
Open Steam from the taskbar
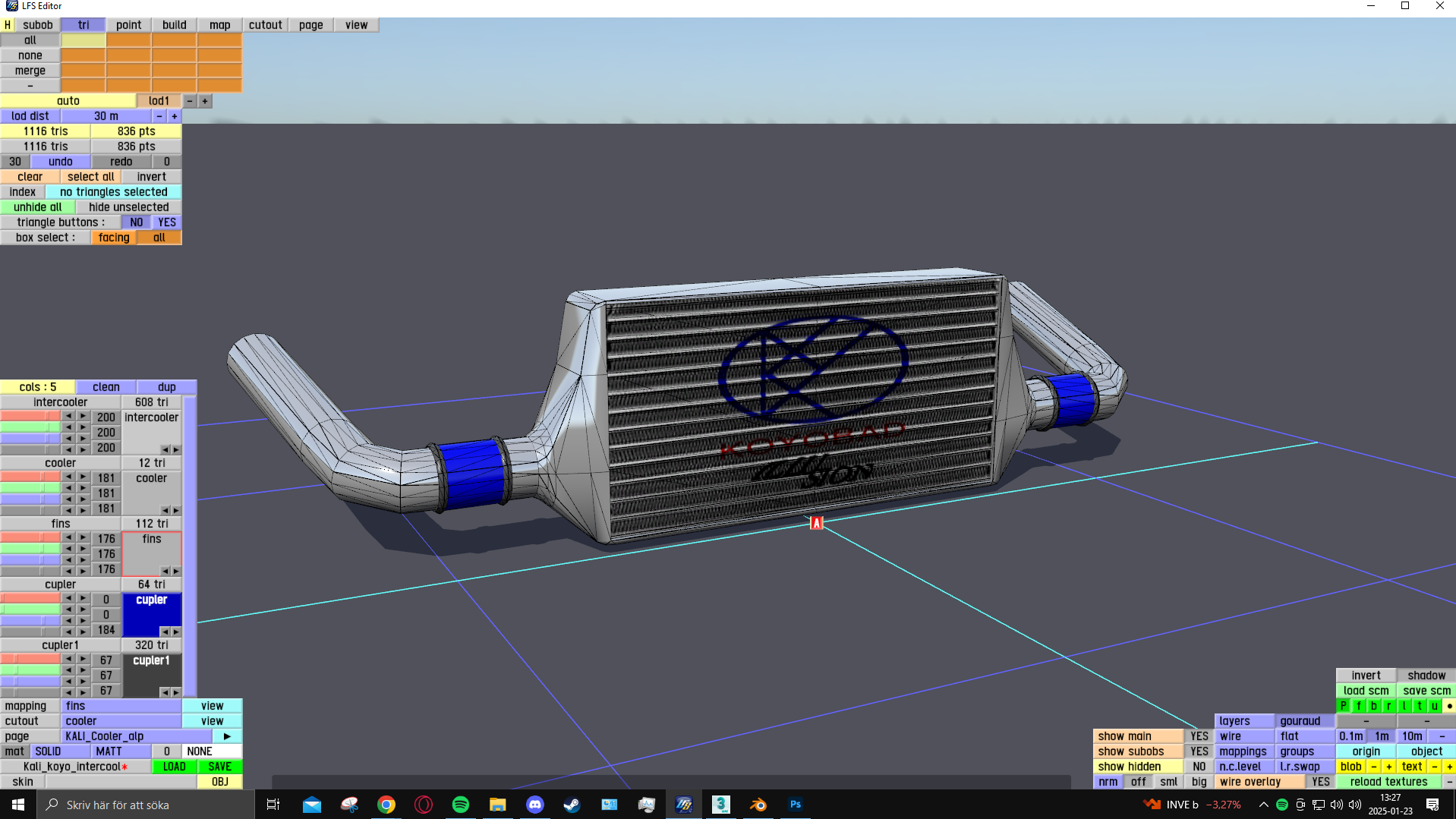click(572, 805)
